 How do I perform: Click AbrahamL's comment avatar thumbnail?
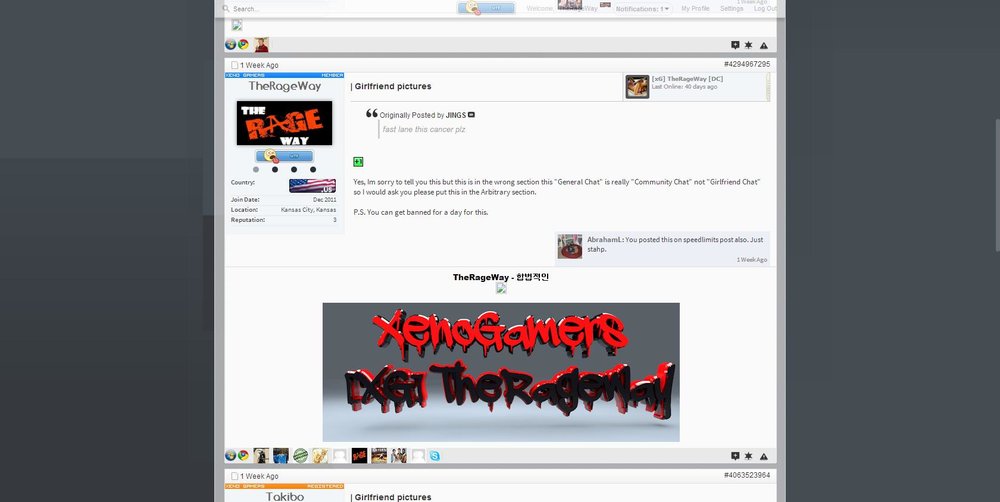click(570, 246)
